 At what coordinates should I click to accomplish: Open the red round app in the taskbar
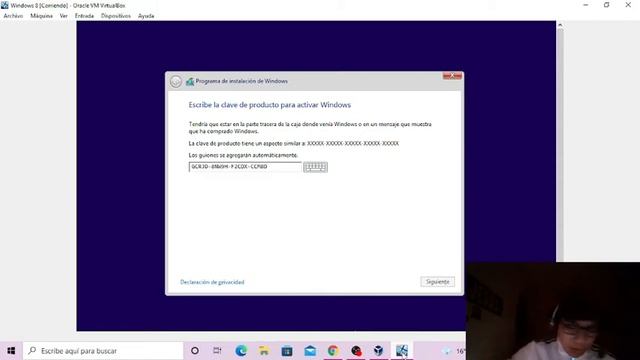click(356, 351)
